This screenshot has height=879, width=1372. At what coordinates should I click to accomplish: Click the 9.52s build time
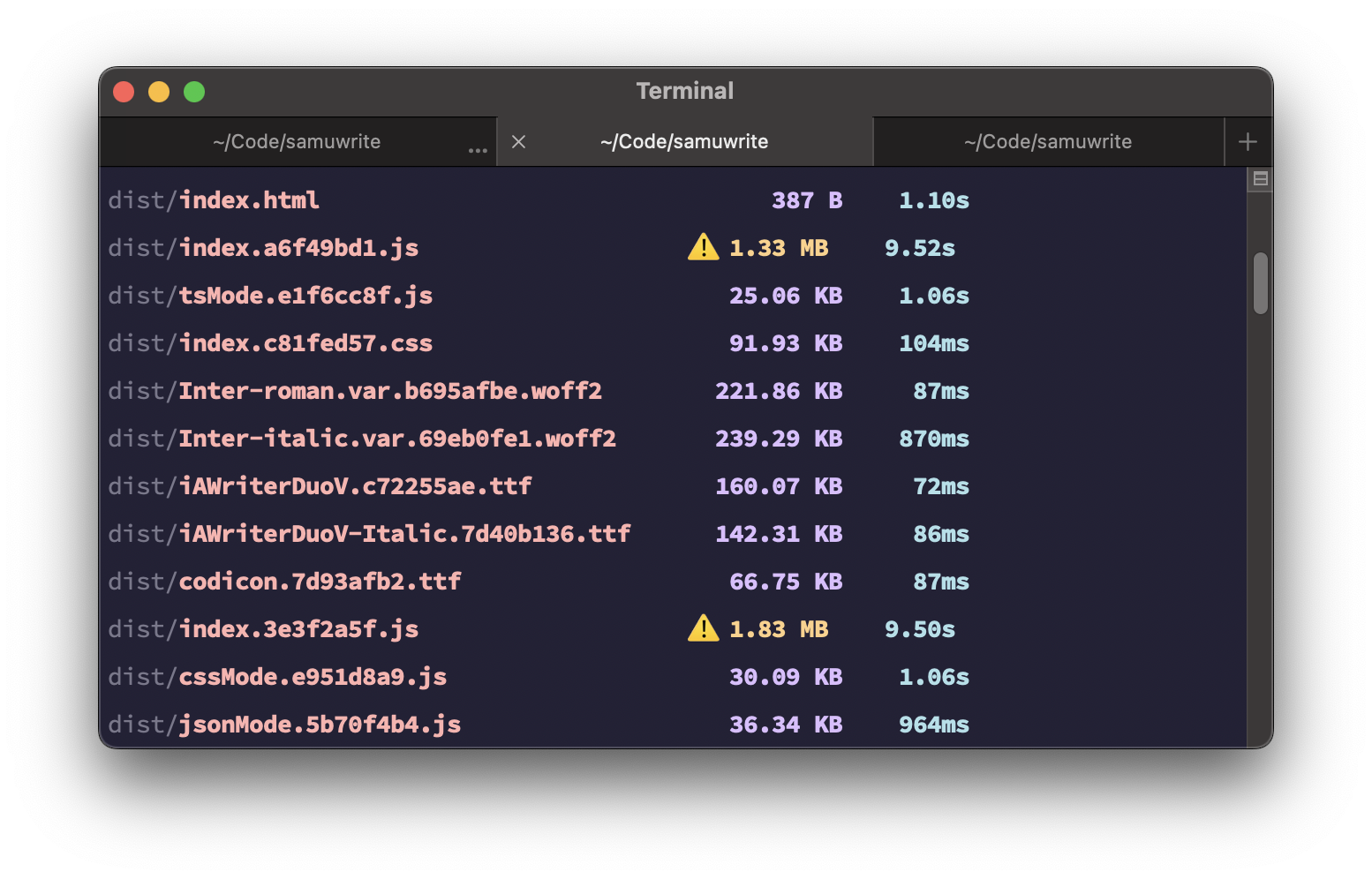pyautogui.click(x=920, y=248)
